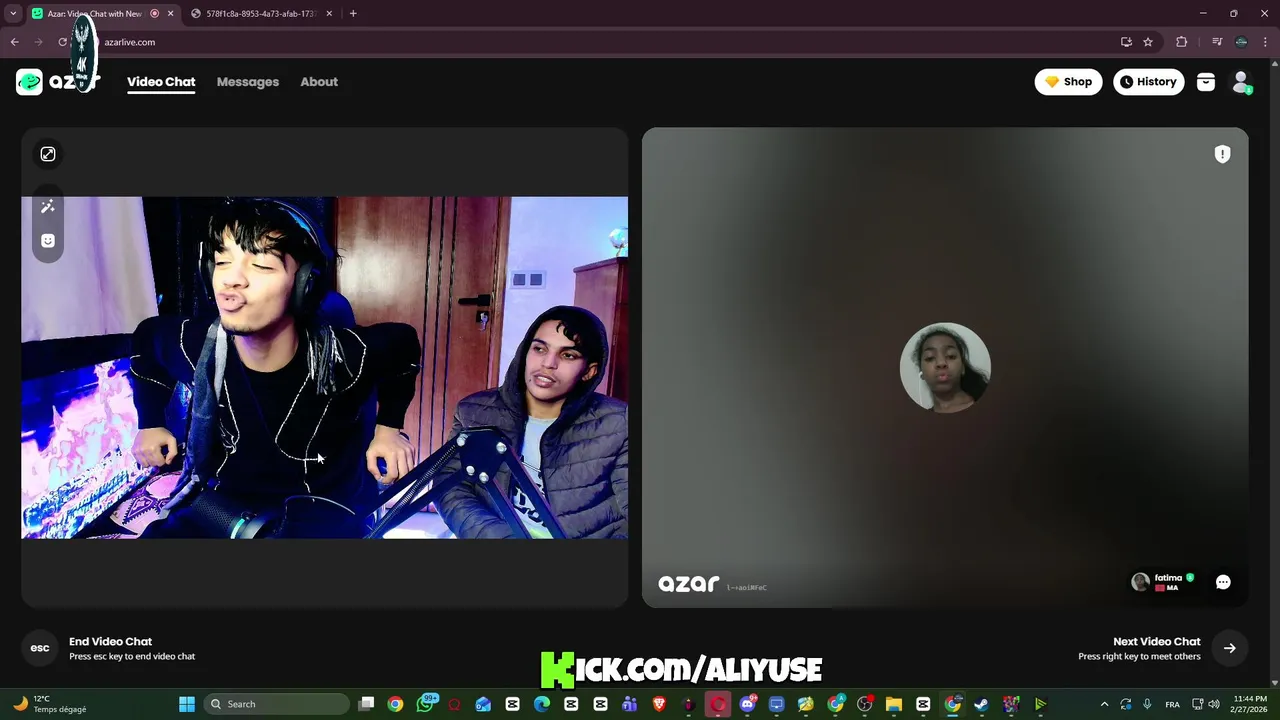Viewport: 1280px width, 720px height.
Task: Open Task View in the taskbar
Action: click(366, 704)
